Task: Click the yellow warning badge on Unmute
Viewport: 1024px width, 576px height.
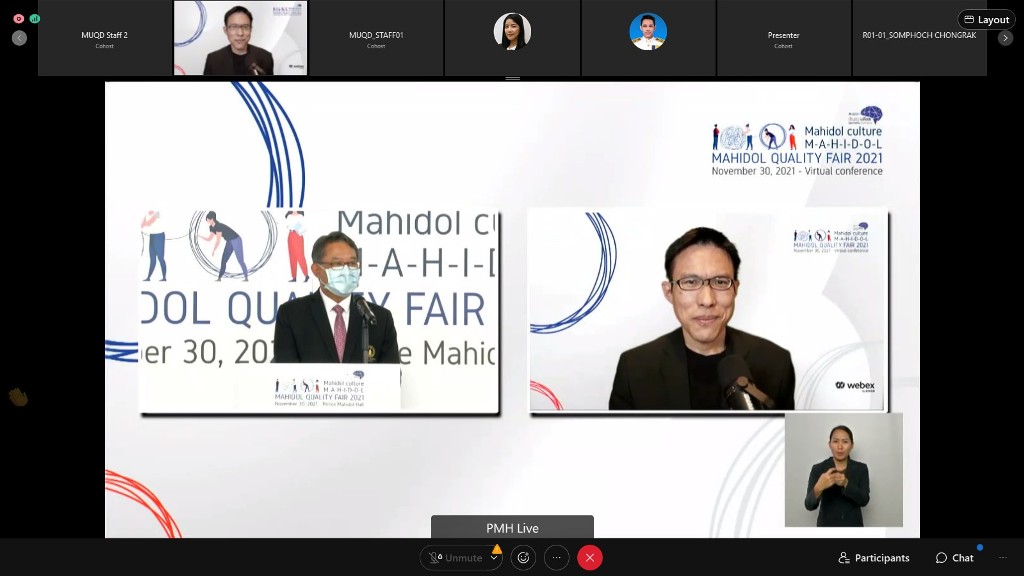Action: pyautogui.click(x=497, y=549)
